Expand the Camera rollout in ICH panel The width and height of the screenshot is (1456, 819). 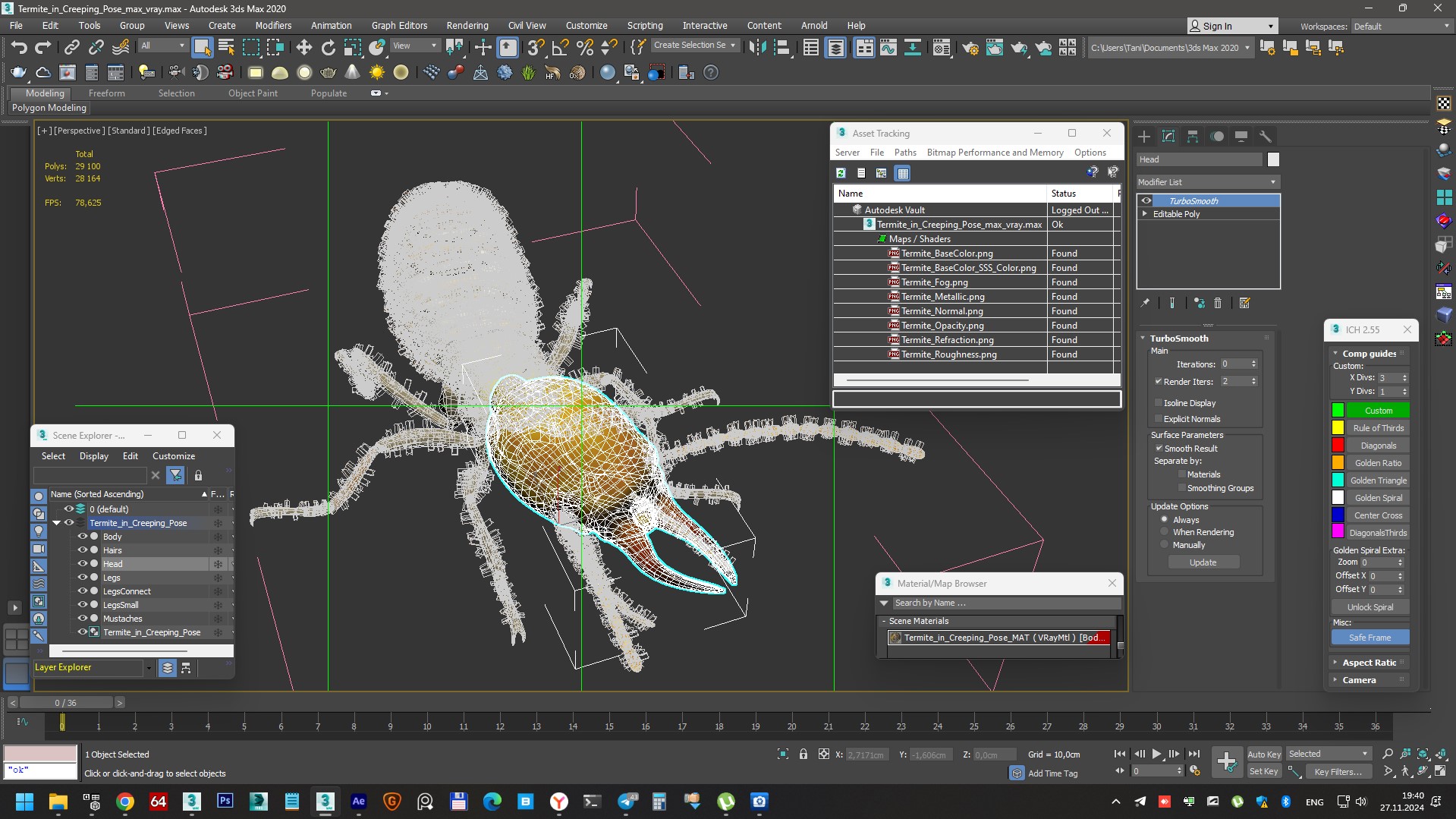click(1370, 680)
